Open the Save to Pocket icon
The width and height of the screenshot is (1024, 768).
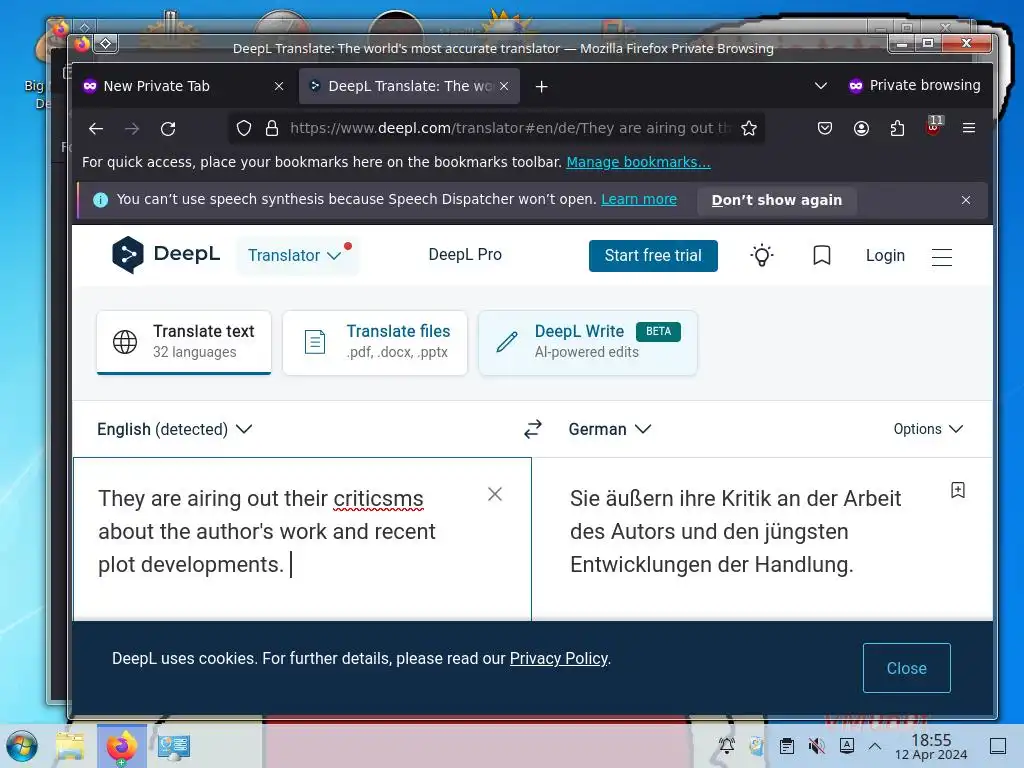tap(825, 128)
